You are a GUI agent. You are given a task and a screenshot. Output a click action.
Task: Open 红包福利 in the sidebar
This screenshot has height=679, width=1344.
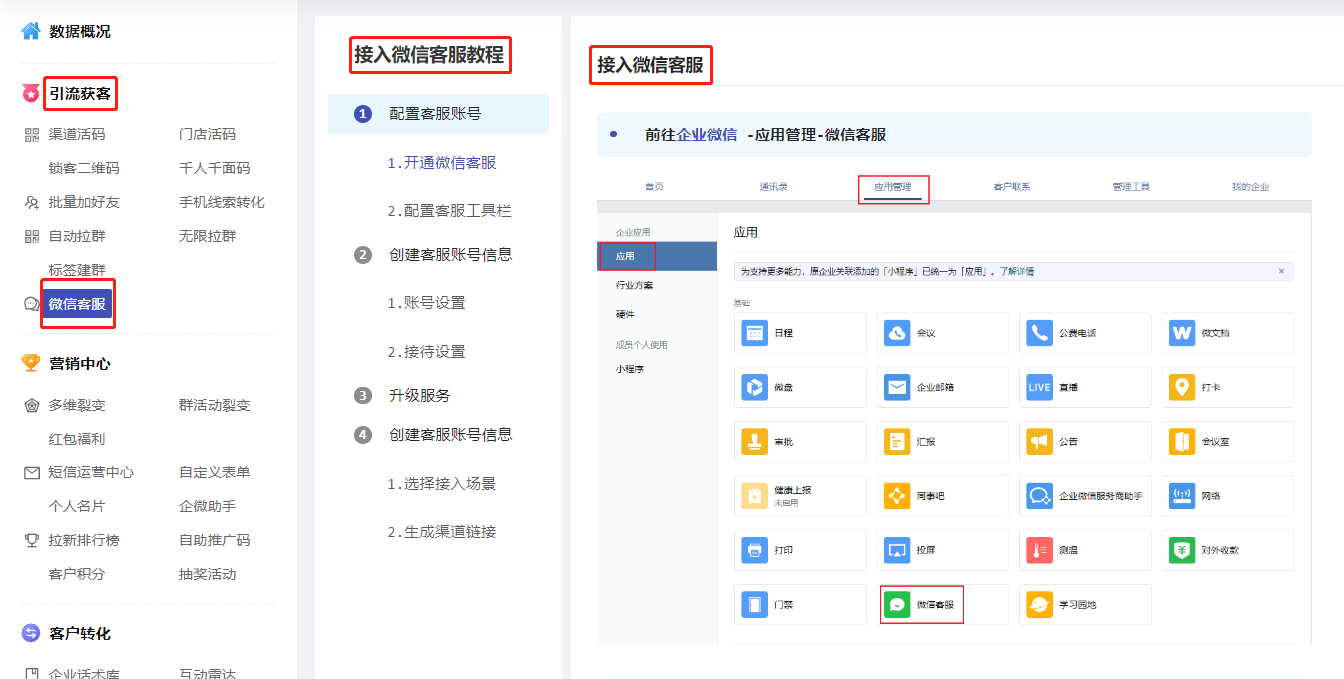coord(77,439)
